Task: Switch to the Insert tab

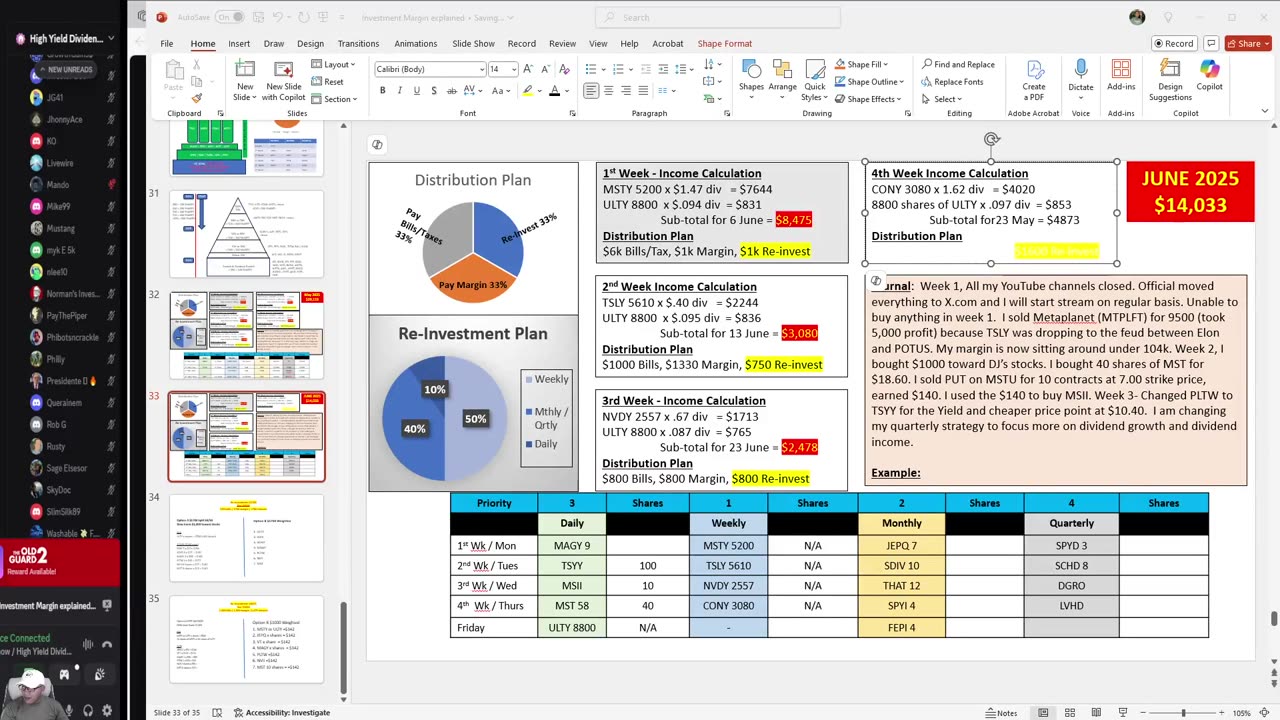Action: (x=239, y=44)
